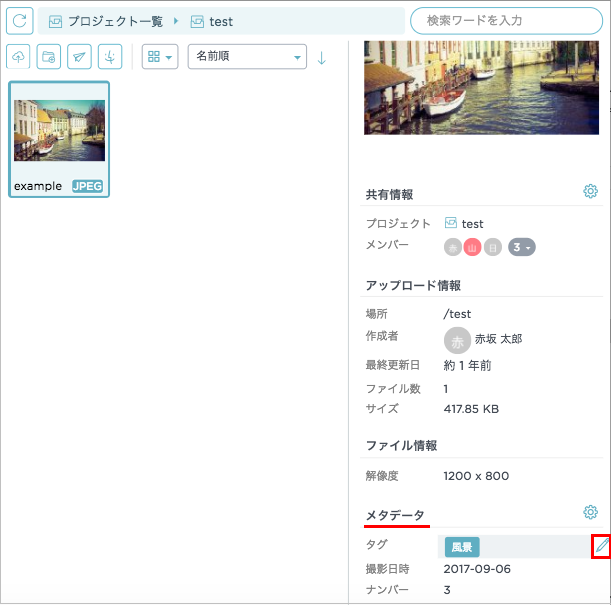The image size is (611, 605).
Task: Click the download arrow toolbar icon
Action: pos(110,56)
